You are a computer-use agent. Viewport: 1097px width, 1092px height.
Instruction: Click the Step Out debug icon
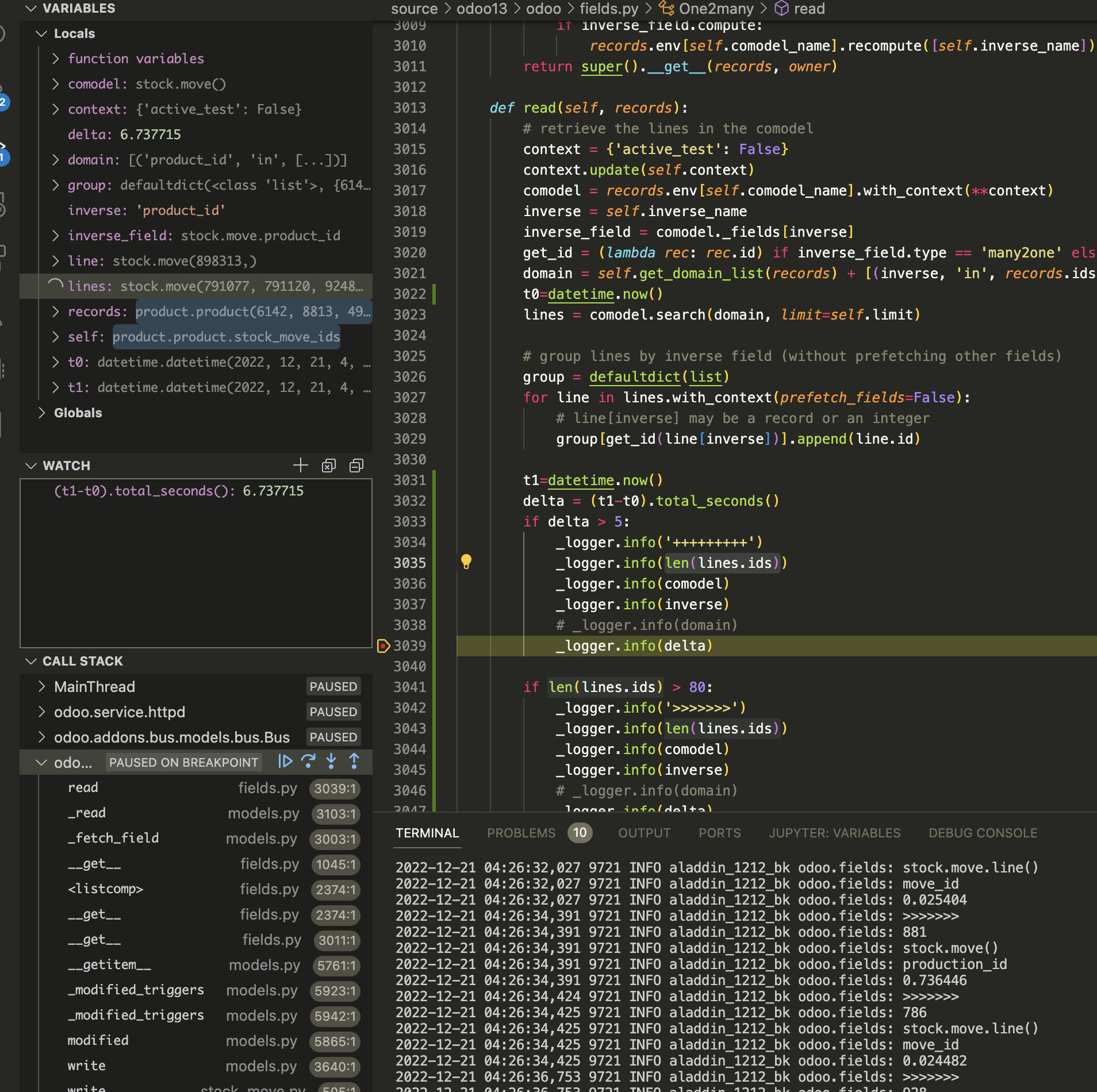[x=354, y=762]
